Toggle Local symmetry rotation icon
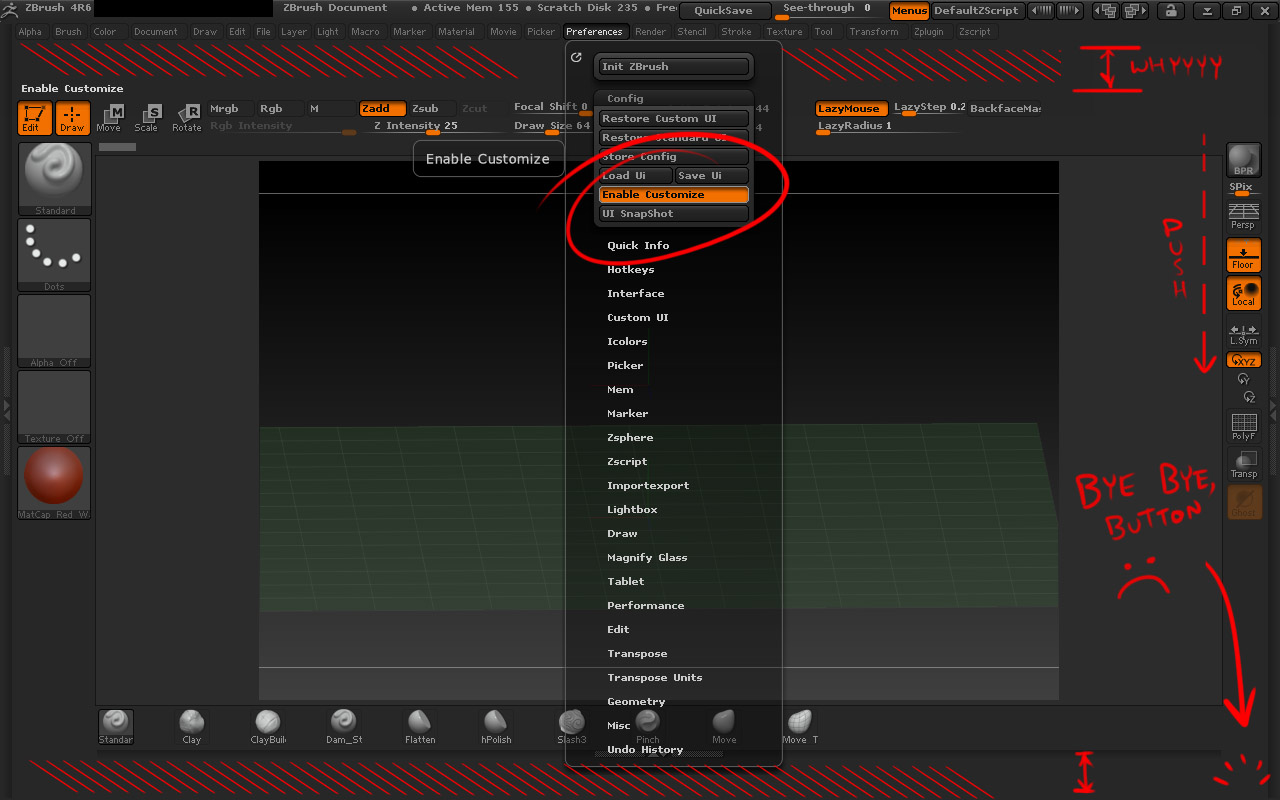Viewport: 1280px width, 800px height. click(x=1244, y=293)
